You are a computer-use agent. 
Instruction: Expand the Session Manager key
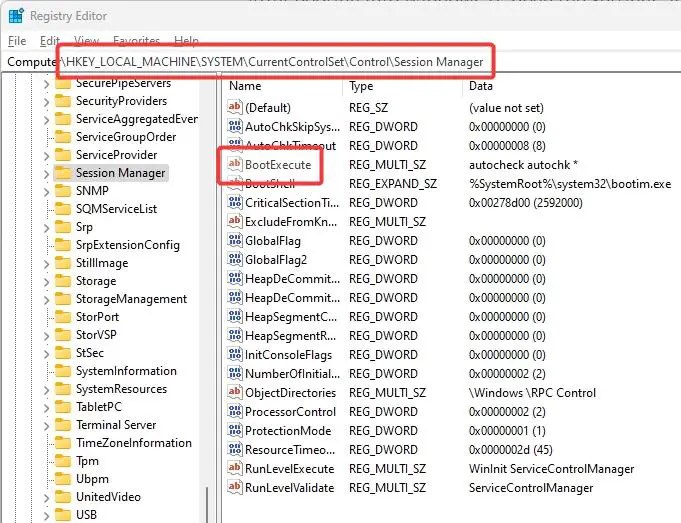[46, 174]
